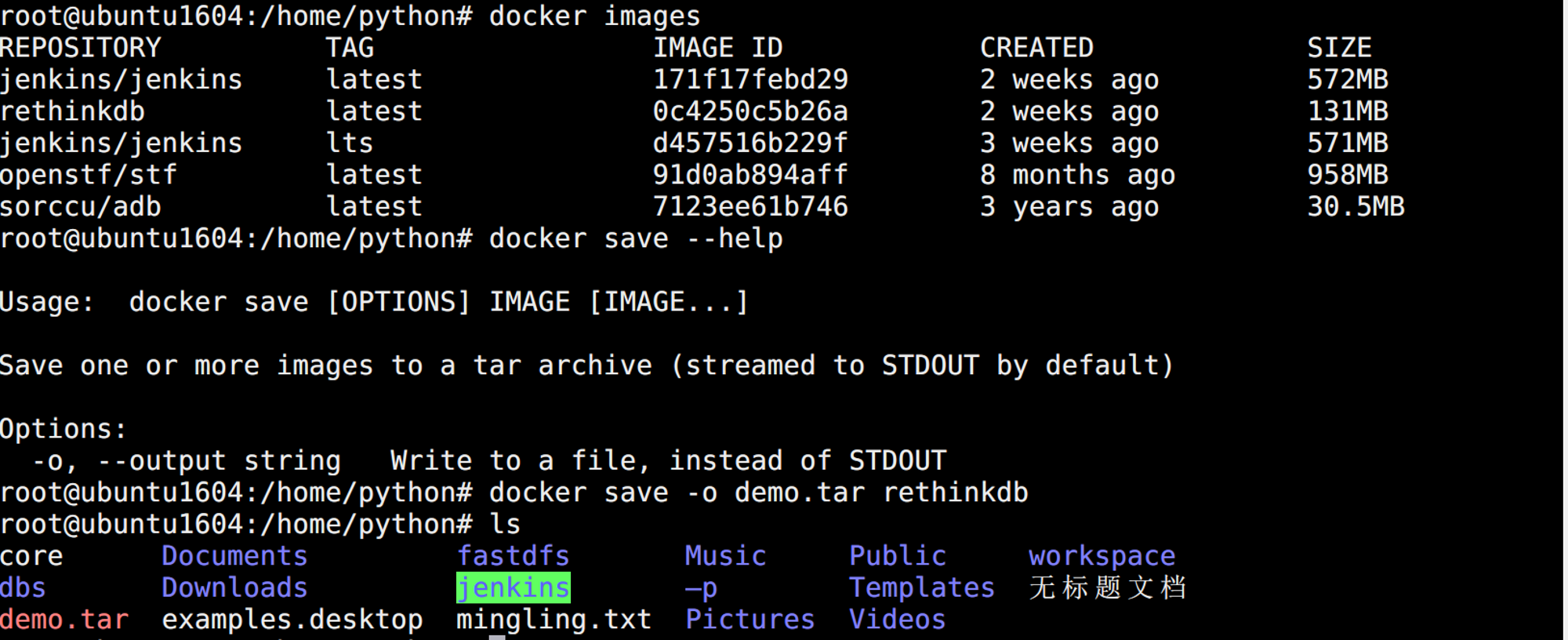Click the openstf/stf repository name
1568x640 pixels.
[89, 175]
